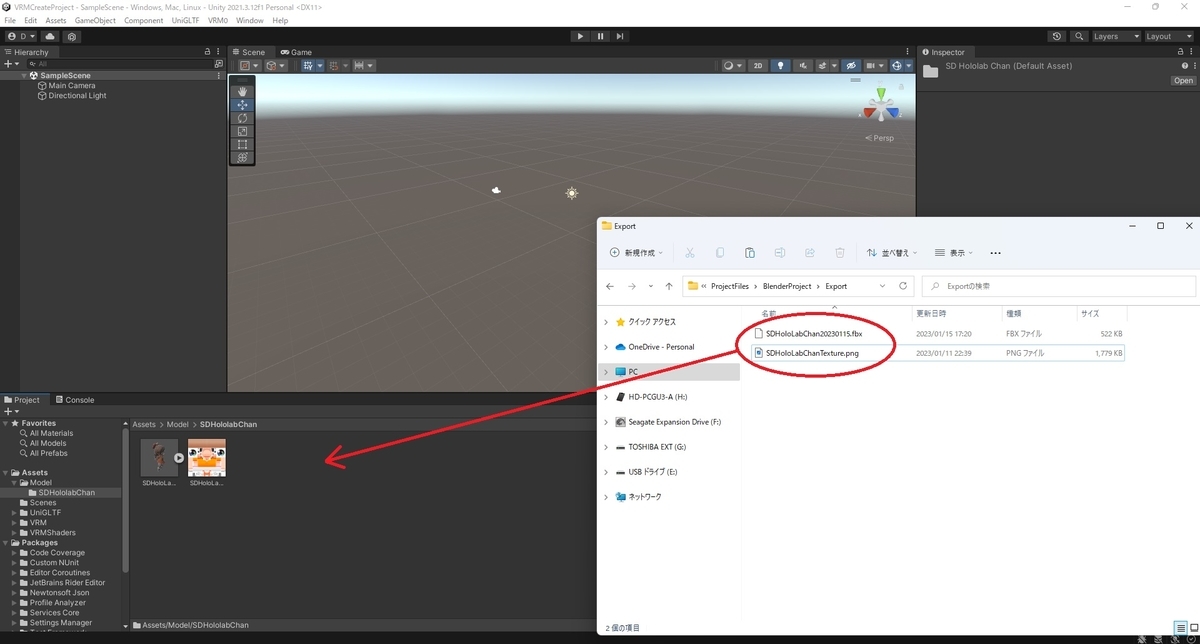Select the Rotate tool in Scene toolbar
1200x644 pixels.
(x=242, y=118)
